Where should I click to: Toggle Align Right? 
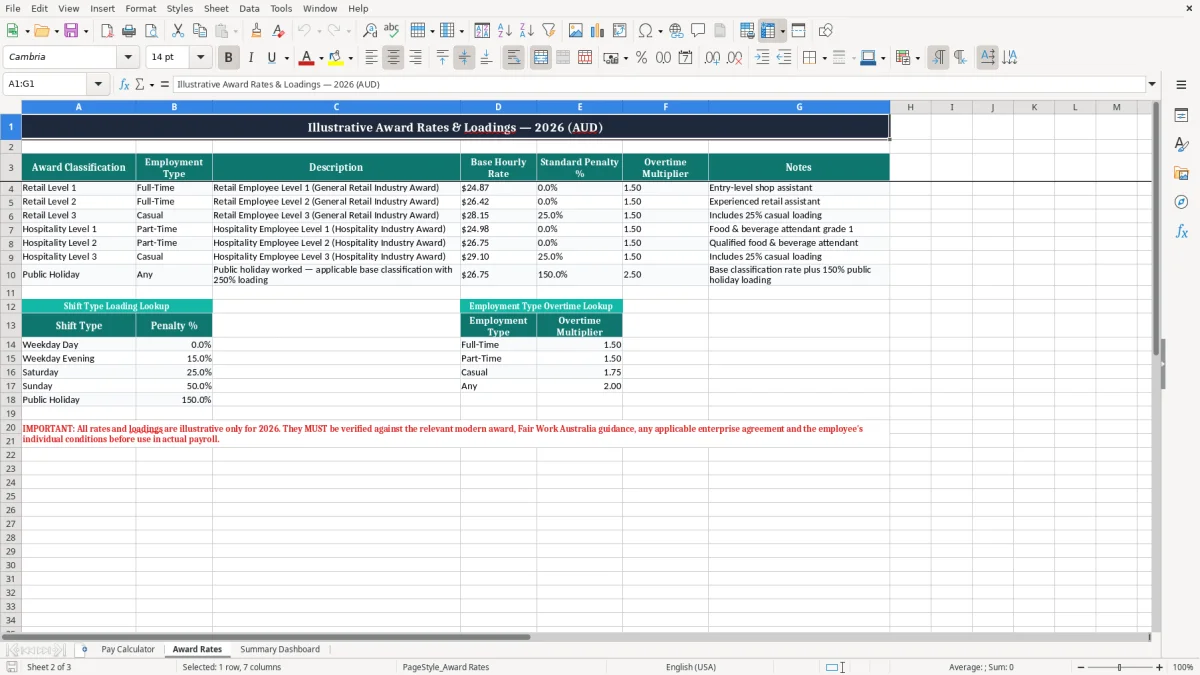[415, 58]
